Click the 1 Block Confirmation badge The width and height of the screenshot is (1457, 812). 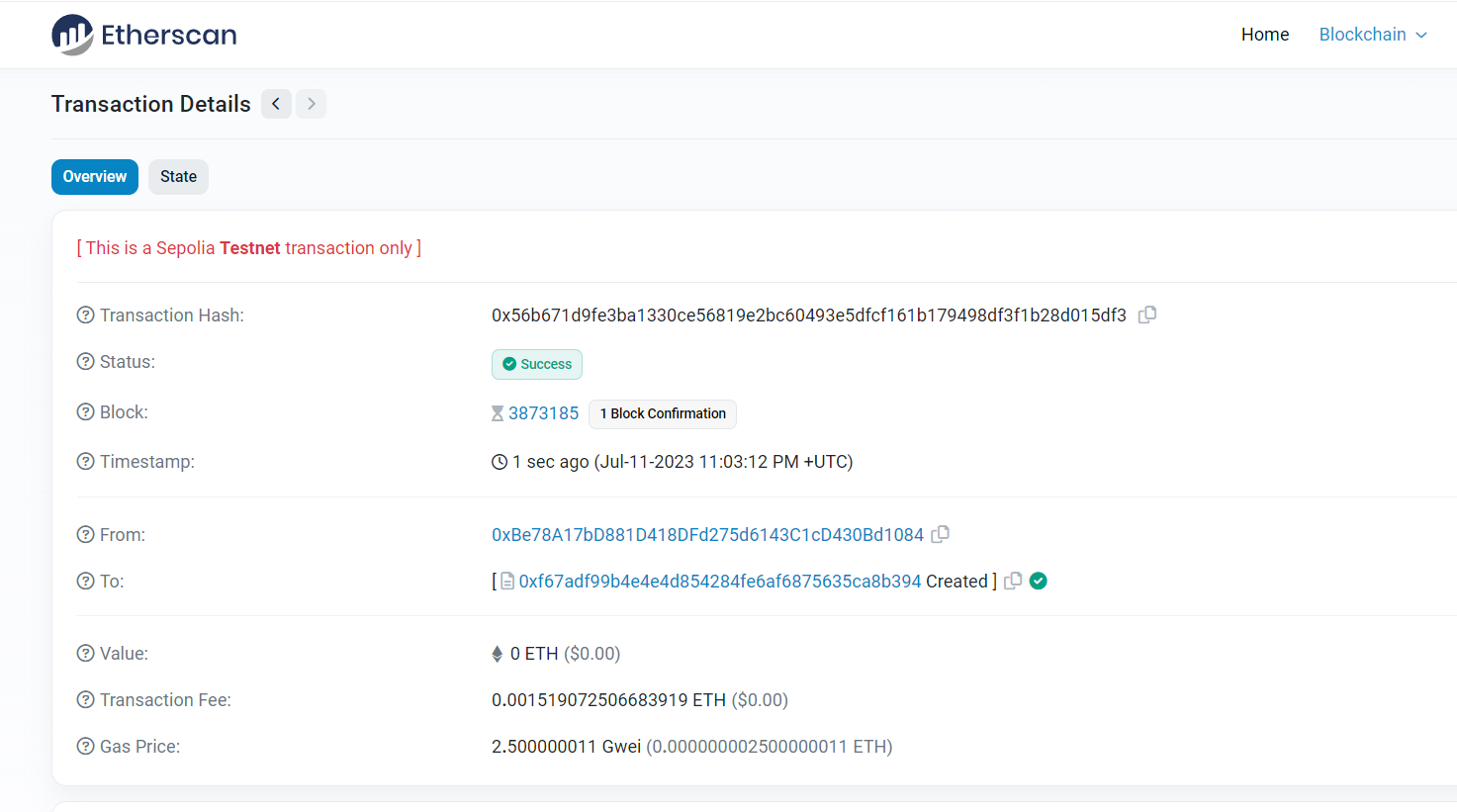663,413
